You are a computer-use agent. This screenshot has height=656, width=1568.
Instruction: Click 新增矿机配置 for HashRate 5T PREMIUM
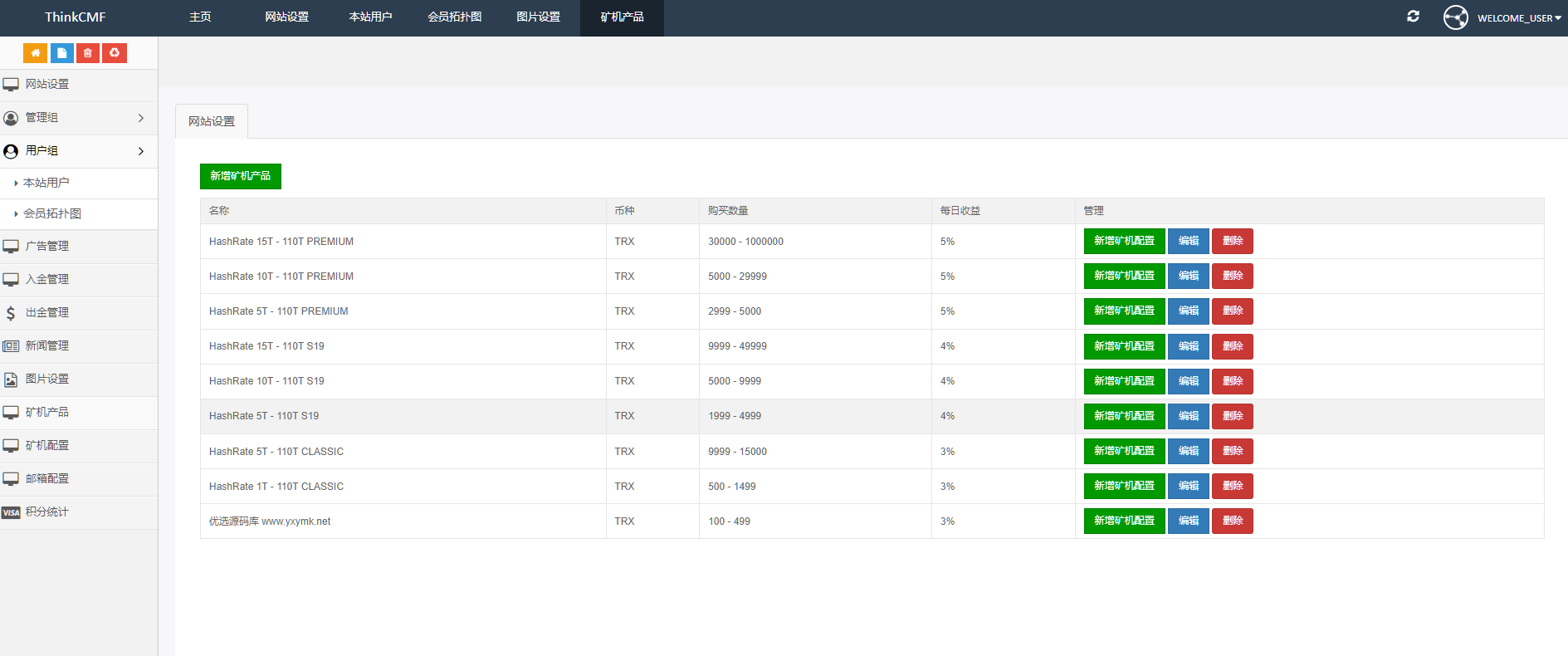1124,311
